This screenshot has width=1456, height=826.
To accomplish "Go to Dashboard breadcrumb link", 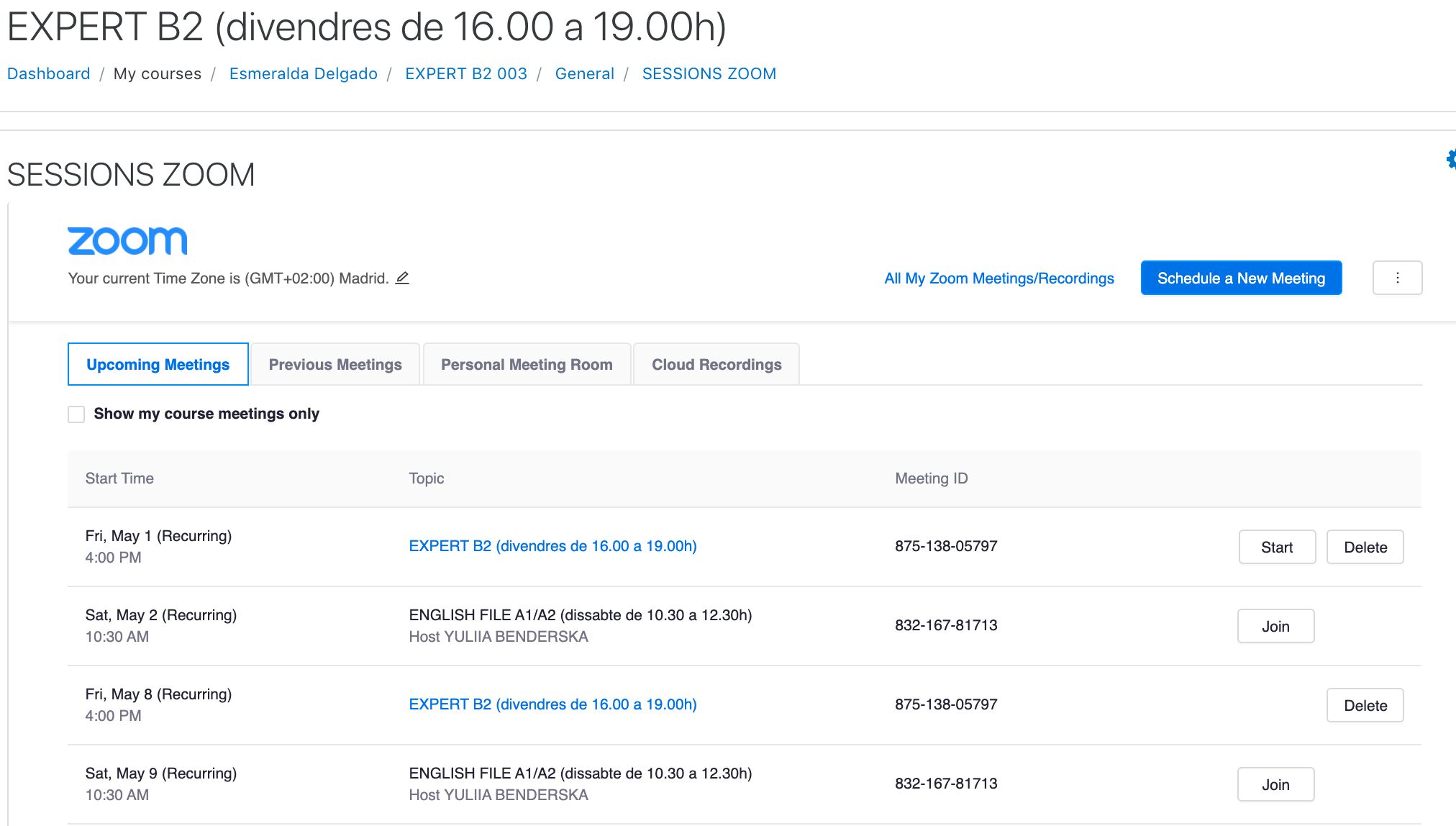I will 49,73.
